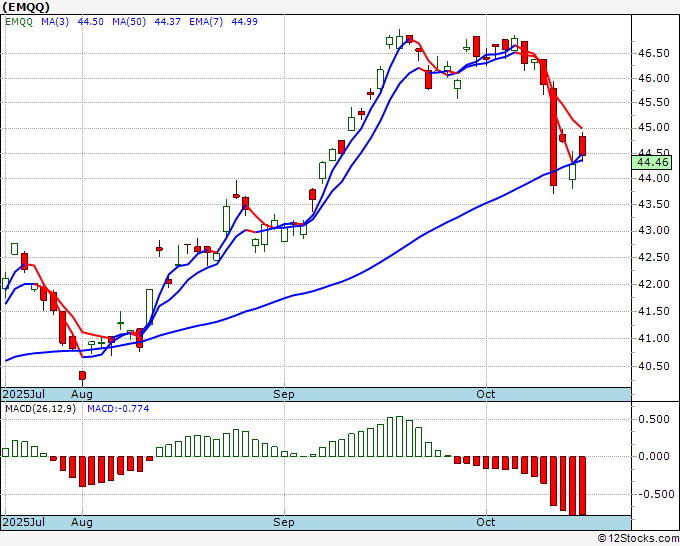Viewport: 680px width, 546px height.
Task: Click the tallest green MACD histogram bar
Action: click(399, 436)
